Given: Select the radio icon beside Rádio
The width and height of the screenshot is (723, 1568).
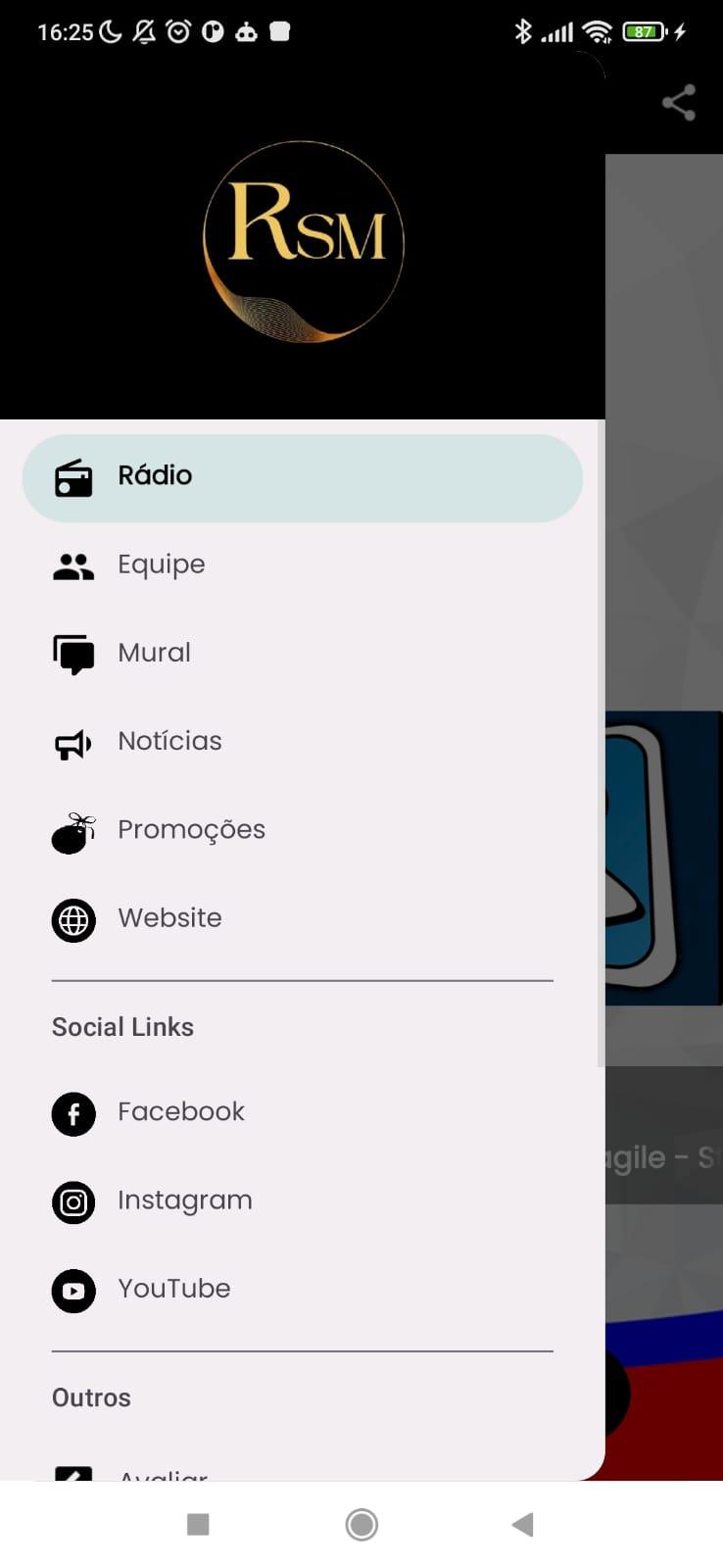Looking at the screenshot, I should click(x=73, y=478).
